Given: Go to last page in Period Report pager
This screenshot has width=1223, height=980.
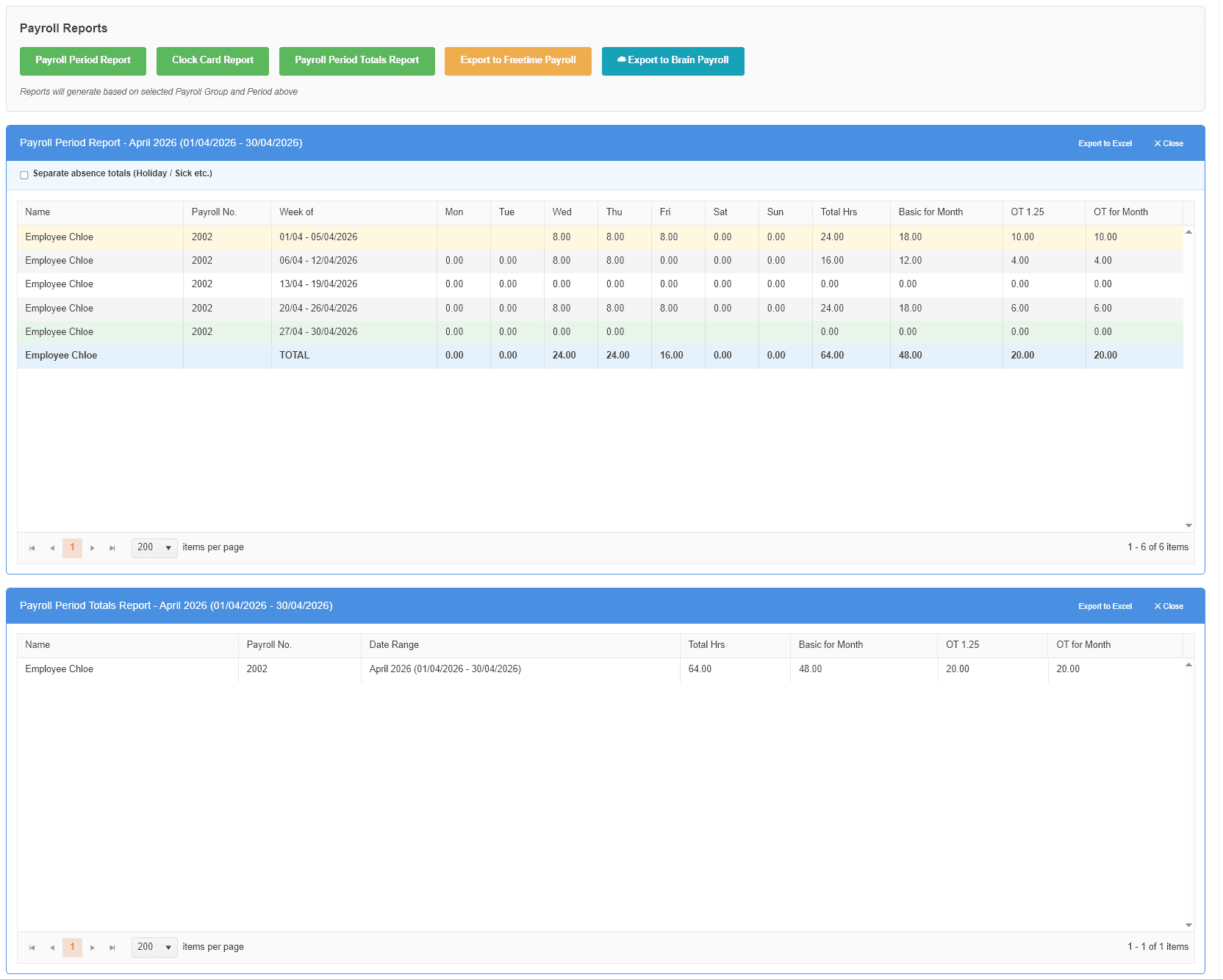Looking at the screenshot, I should [x=112, y=548].
